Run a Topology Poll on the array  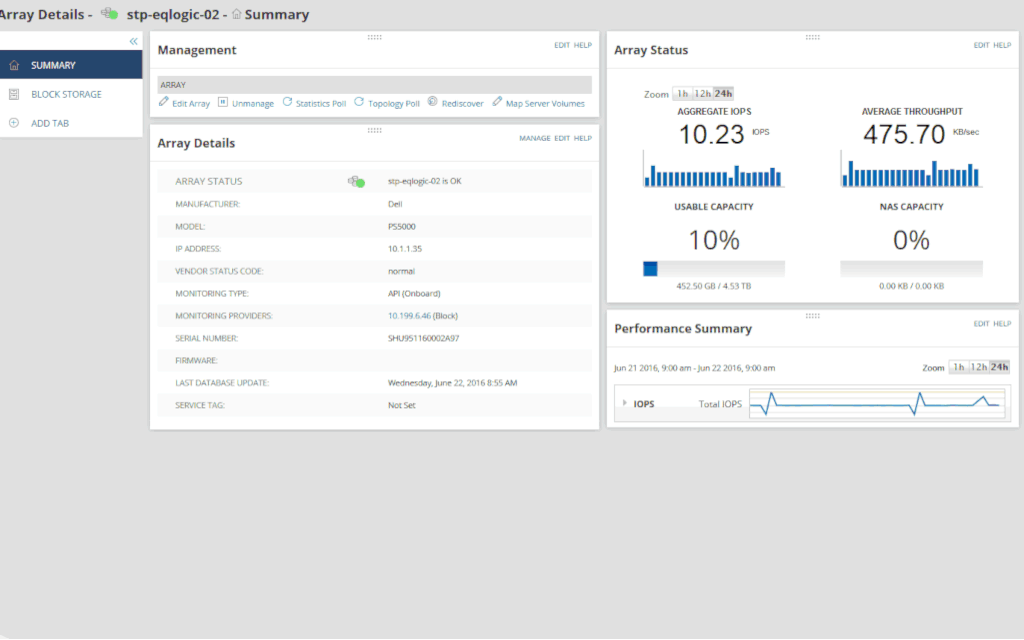click(359, 103)
